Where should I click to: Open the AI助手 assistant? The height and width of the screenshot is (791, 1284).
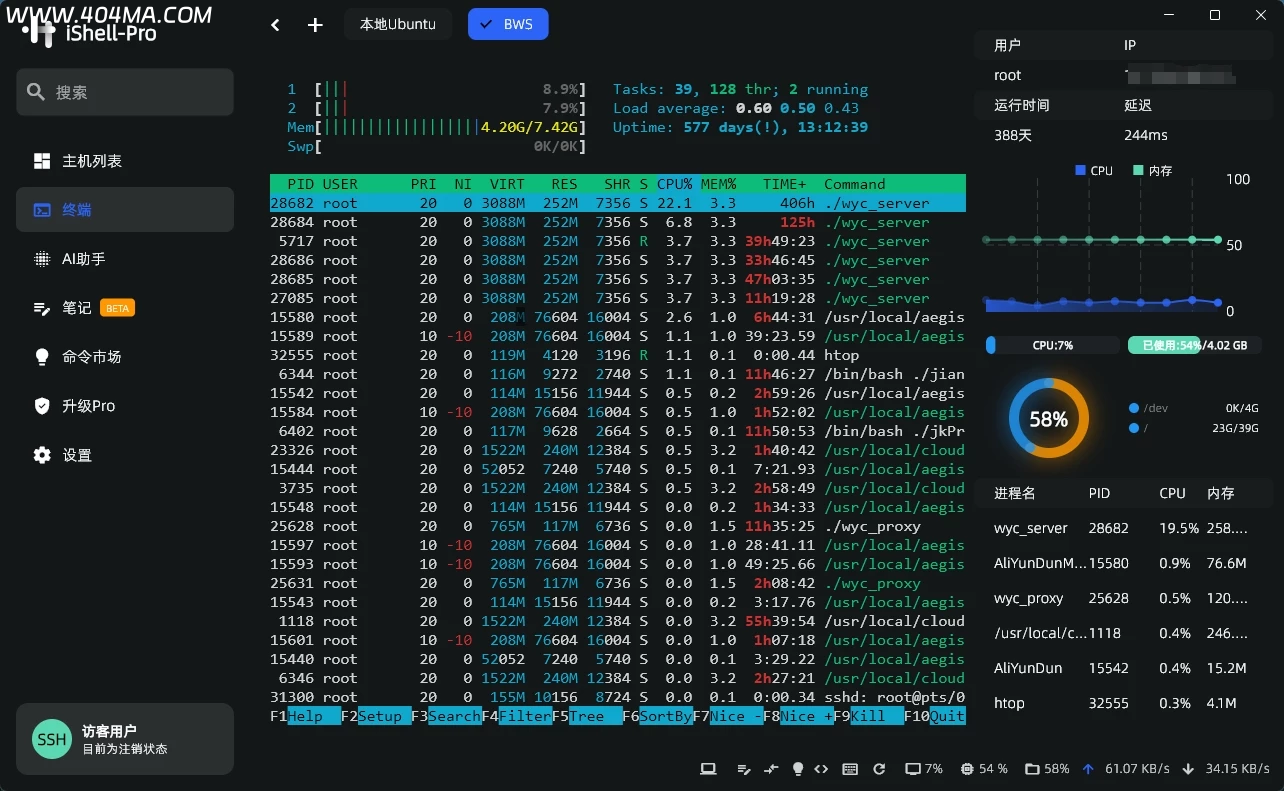pyautogui.click(x=125, y=259)
